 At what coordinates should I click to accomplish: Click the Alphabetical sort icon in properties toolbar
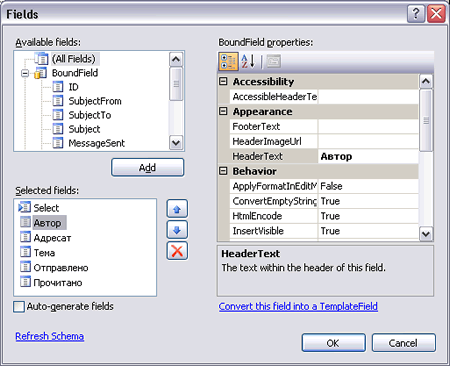pos(248,61)
